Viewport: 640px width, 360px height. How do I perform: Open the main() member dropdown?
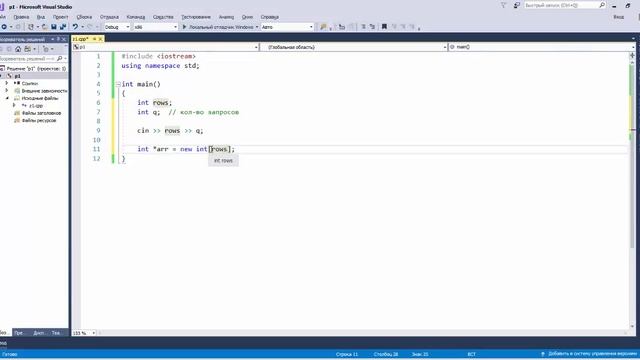pyautogui.click(x=541, y=47)
